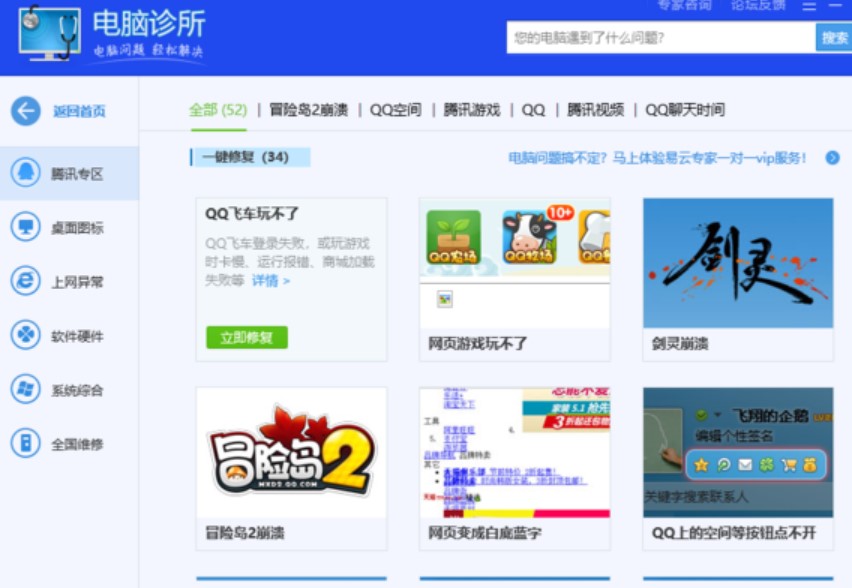Select the 腾讯专区 penguin icon in sidebar
This screenshot has height=588, width=852.
click(x=26, y=173)
